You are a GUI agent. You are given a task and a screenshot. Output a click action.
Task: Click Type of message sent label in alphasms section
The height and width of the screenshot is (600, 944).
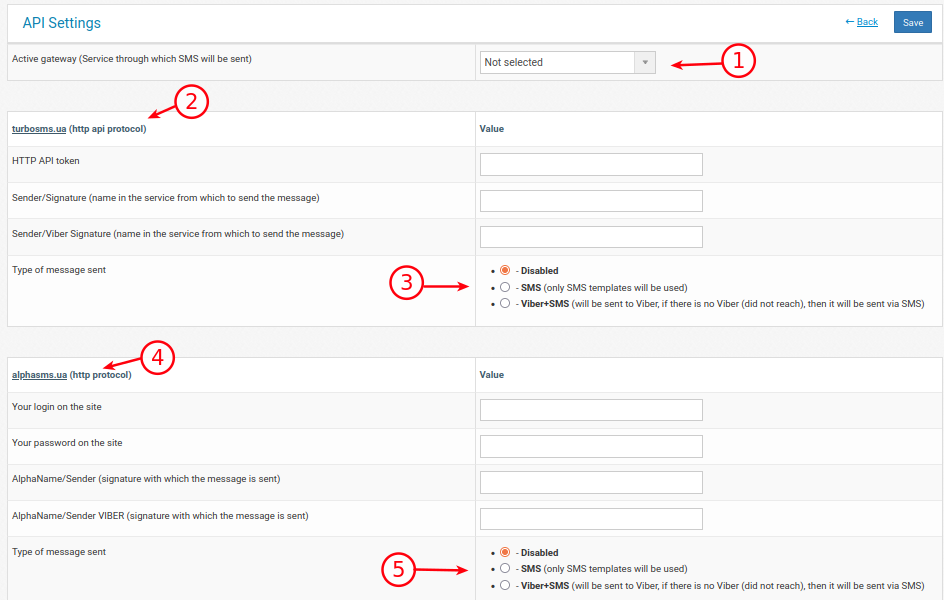tap(59, 552)
